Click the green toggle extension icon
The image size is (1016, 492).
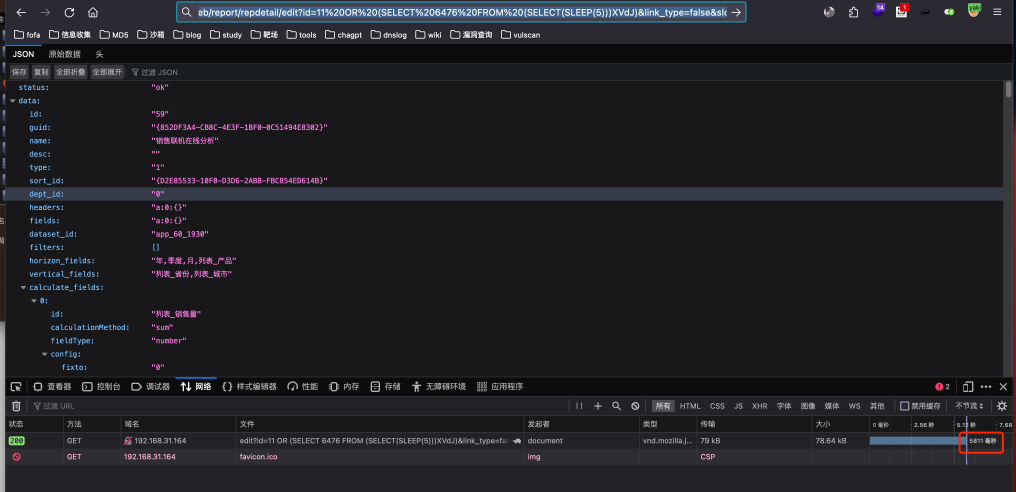pyautogui.click(x=950, y=12)
